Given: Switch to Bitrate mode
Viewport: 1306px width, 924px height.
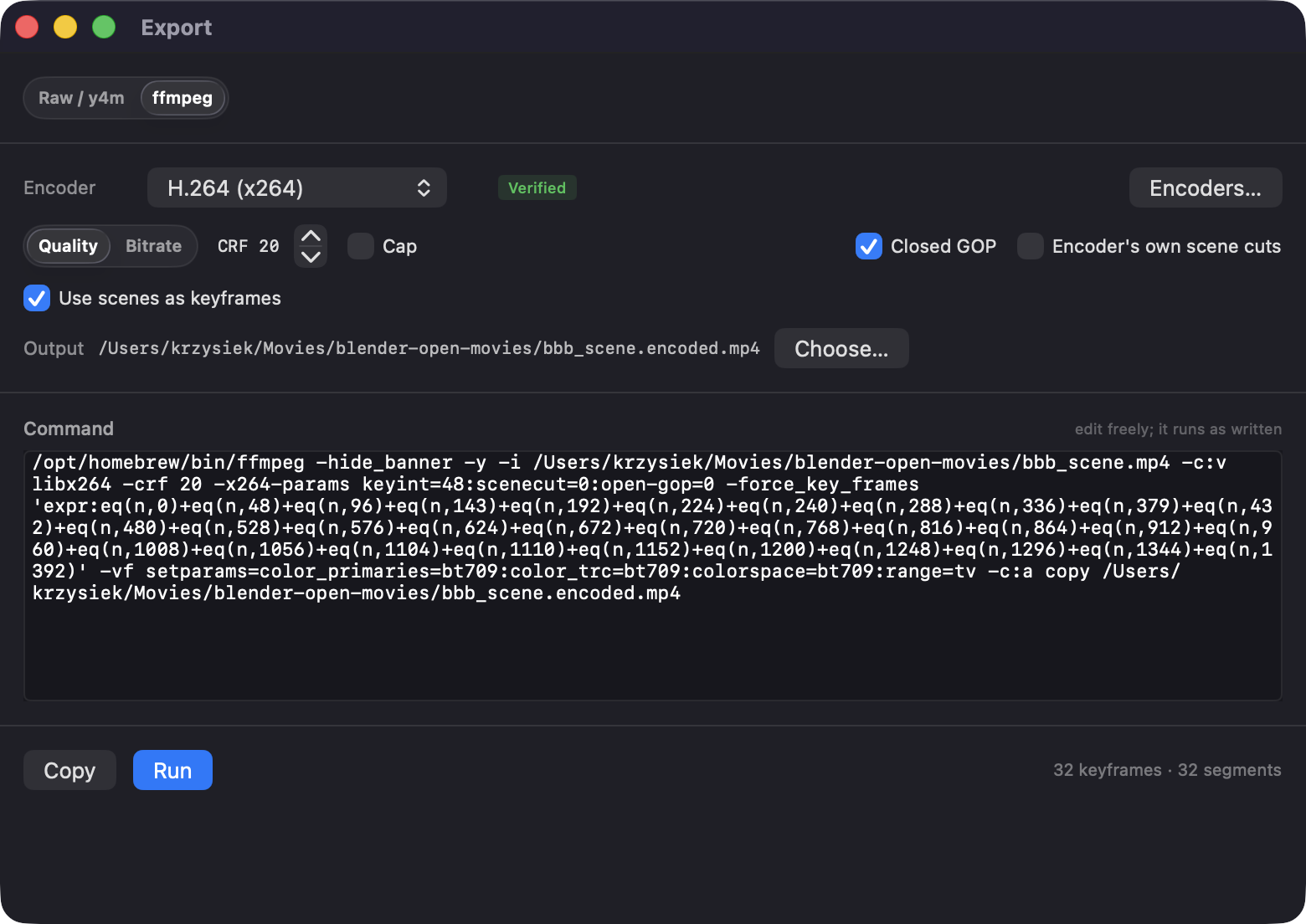Looking at the screenshot, I should tap(154, 246).
